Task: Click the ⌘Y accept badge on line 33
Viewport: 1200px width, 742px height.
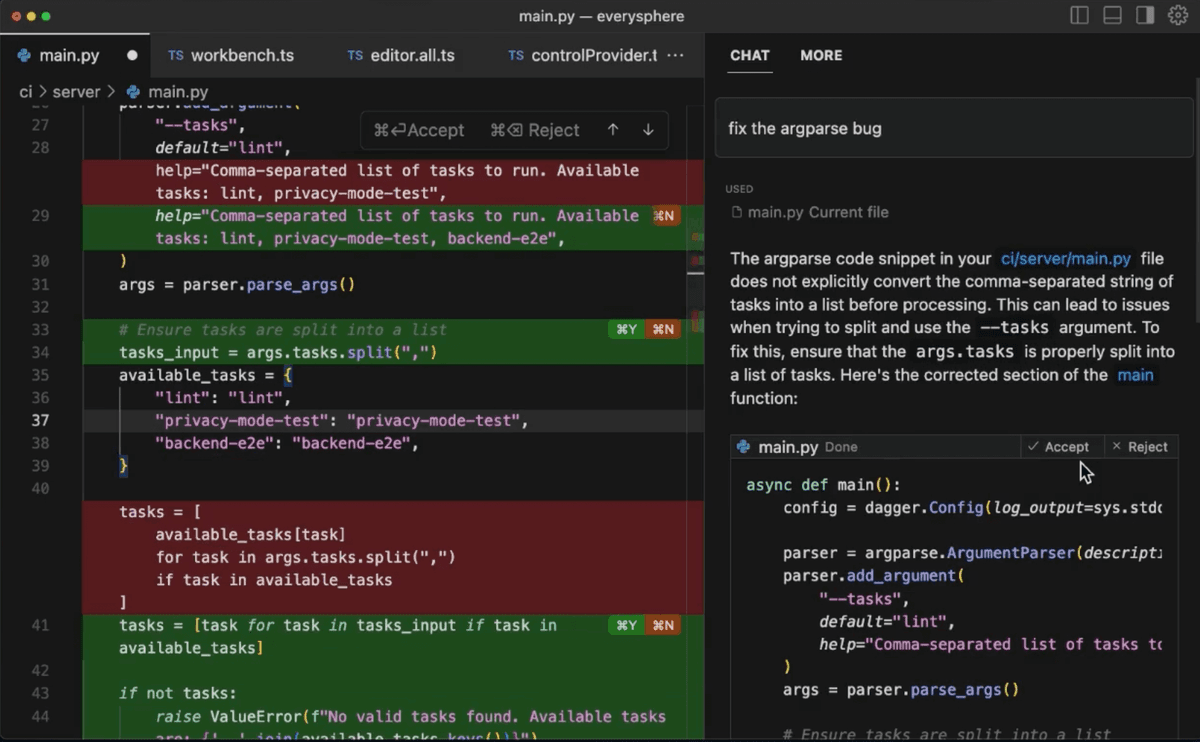Action: tap(626, 330)
